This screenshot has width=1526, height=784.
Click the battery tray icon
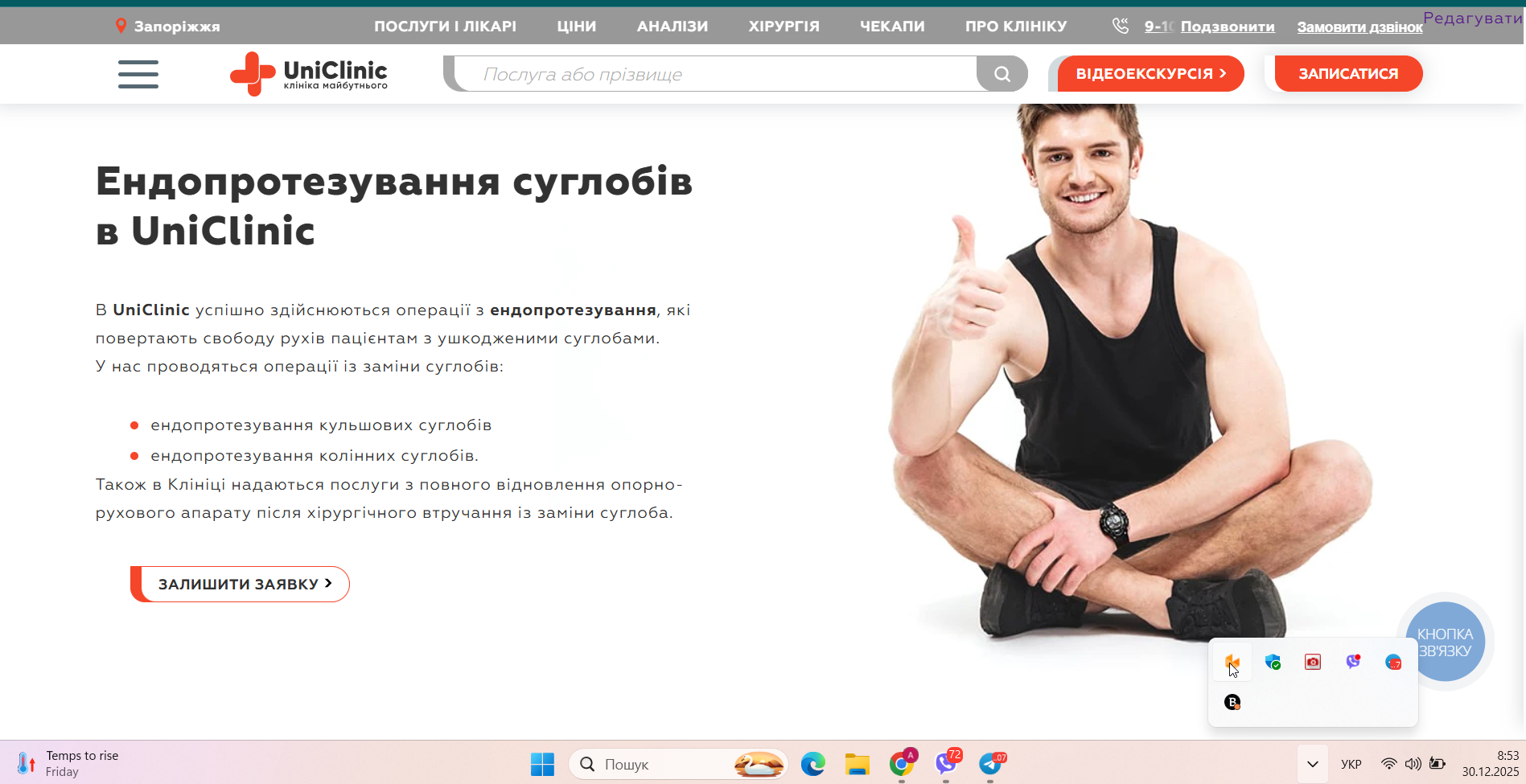(1438, 764)
